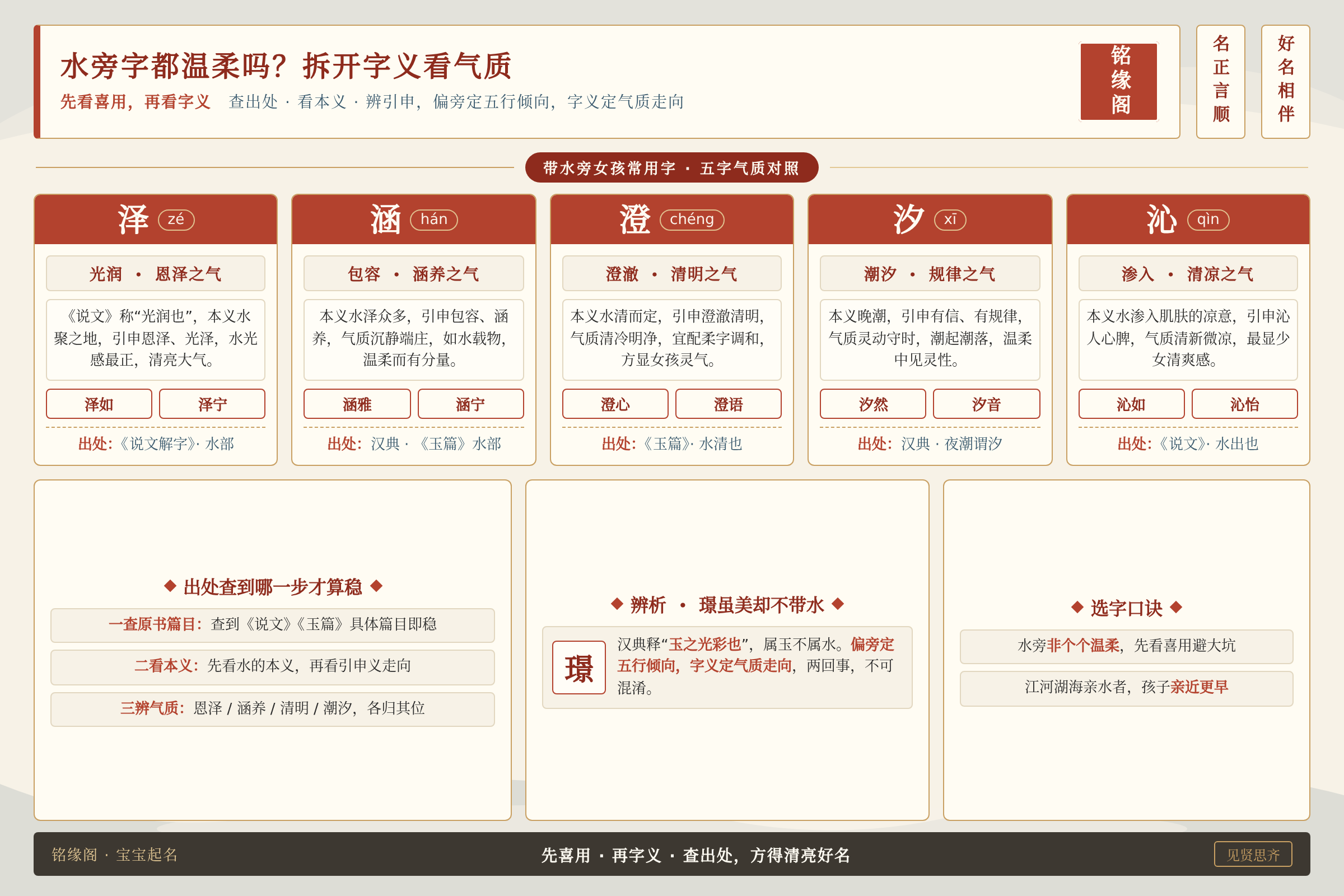This screenshot has height=896, width=1344.
Task: Click the 出处:《说文解字》· 水部 citation
Action: point(156,444)
